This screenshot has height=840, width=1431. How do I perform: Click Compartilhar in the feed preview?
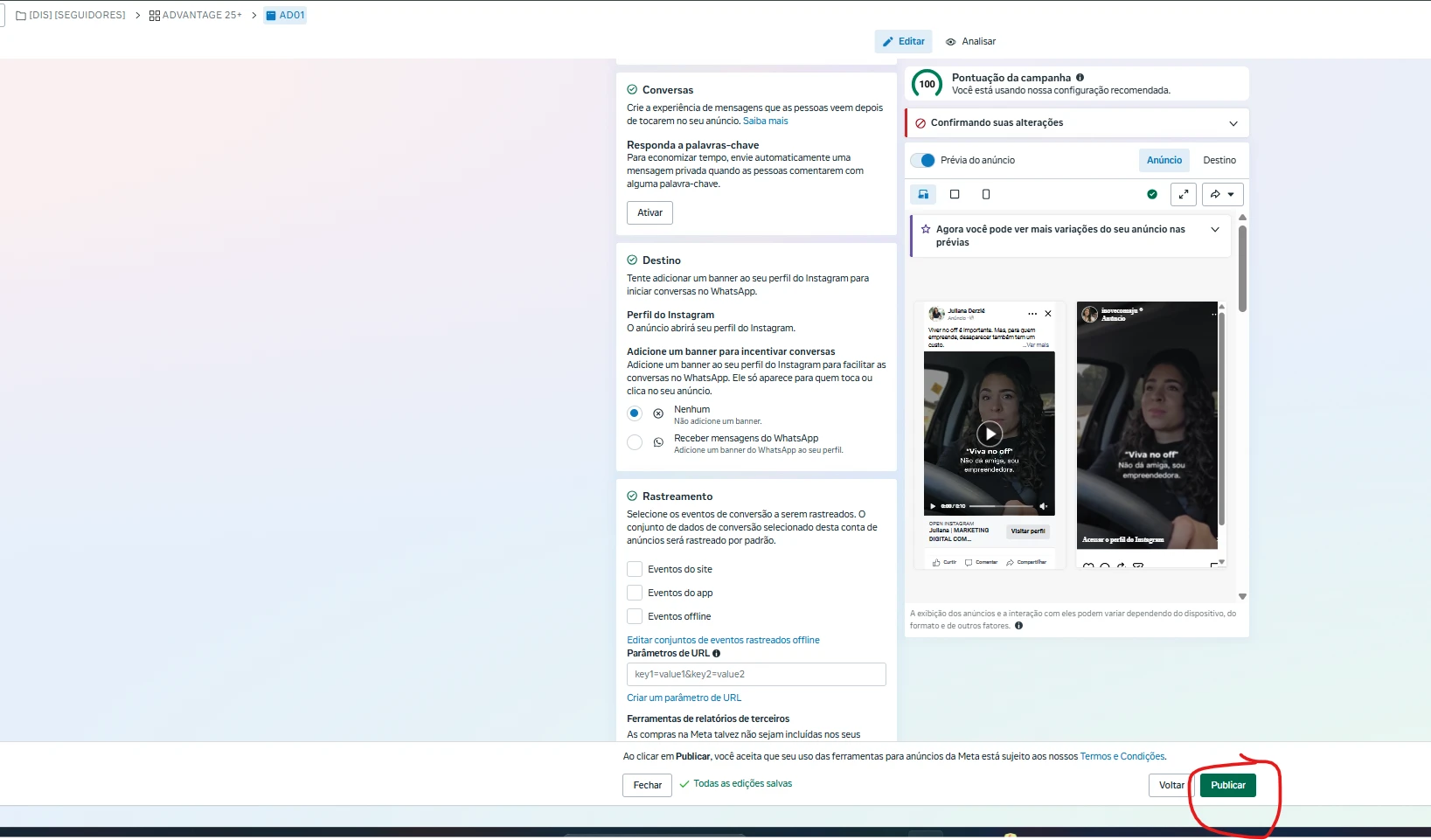(1026, 562)
